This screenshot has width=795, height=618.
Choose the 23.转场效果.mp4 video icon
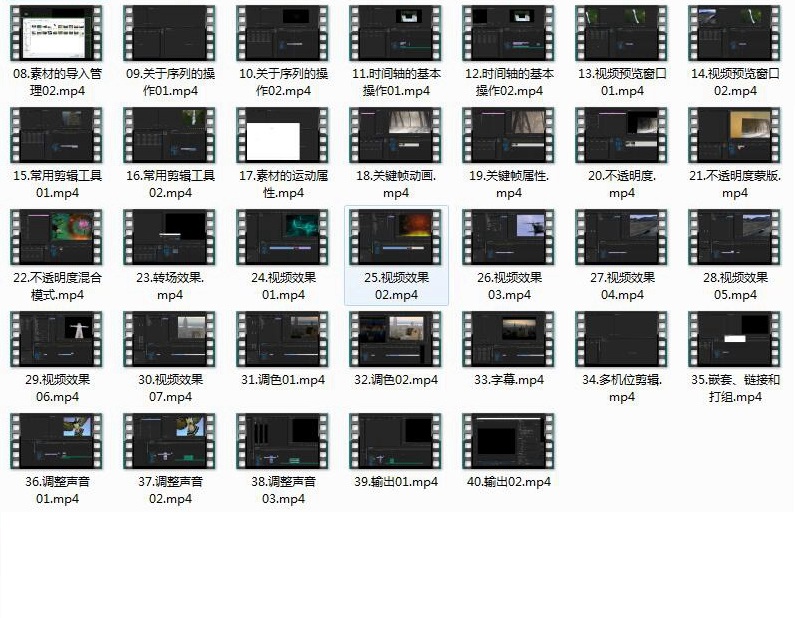[170, 237]
